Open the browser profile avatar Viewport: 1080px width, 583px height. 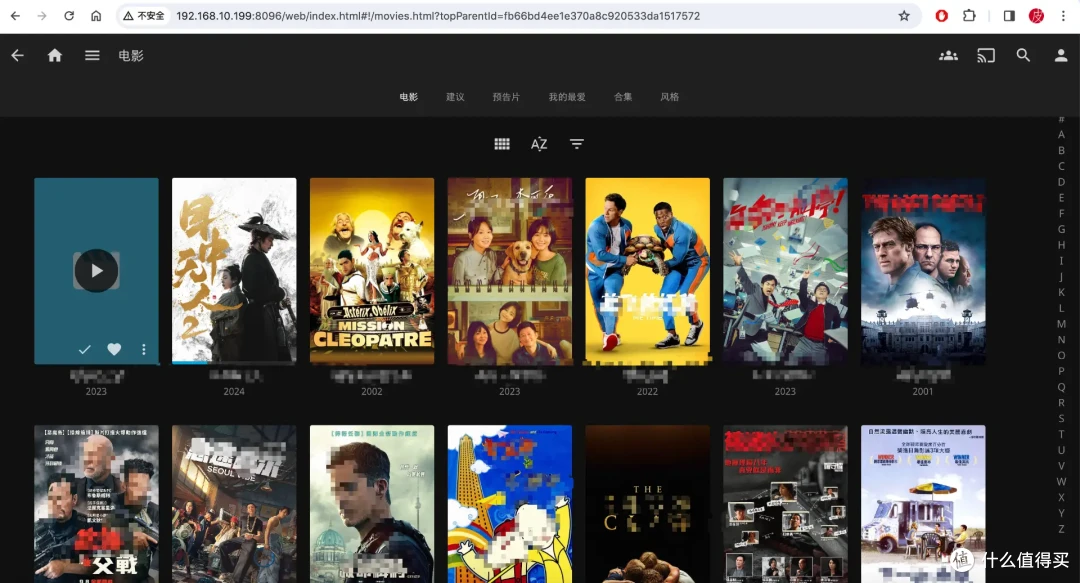point(1036,16)
